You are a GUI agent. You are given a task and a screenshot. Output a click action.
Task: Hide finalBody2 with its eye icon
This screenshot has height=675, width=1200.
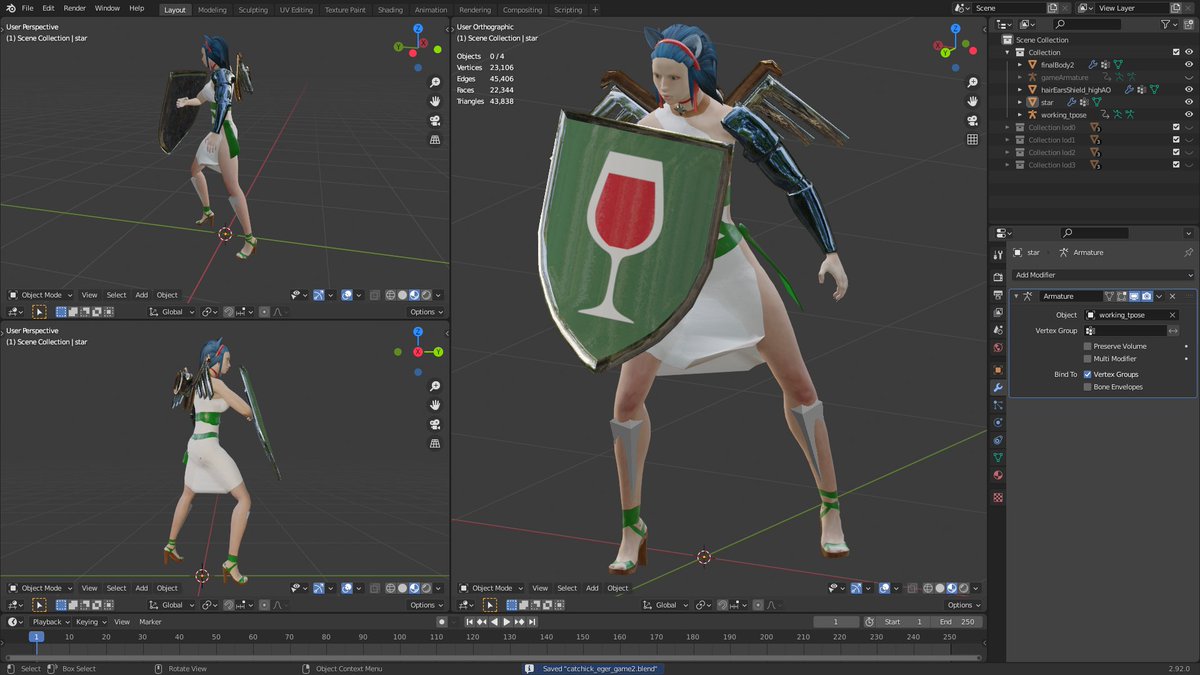pyautogui.click(x=1189, y=64)
